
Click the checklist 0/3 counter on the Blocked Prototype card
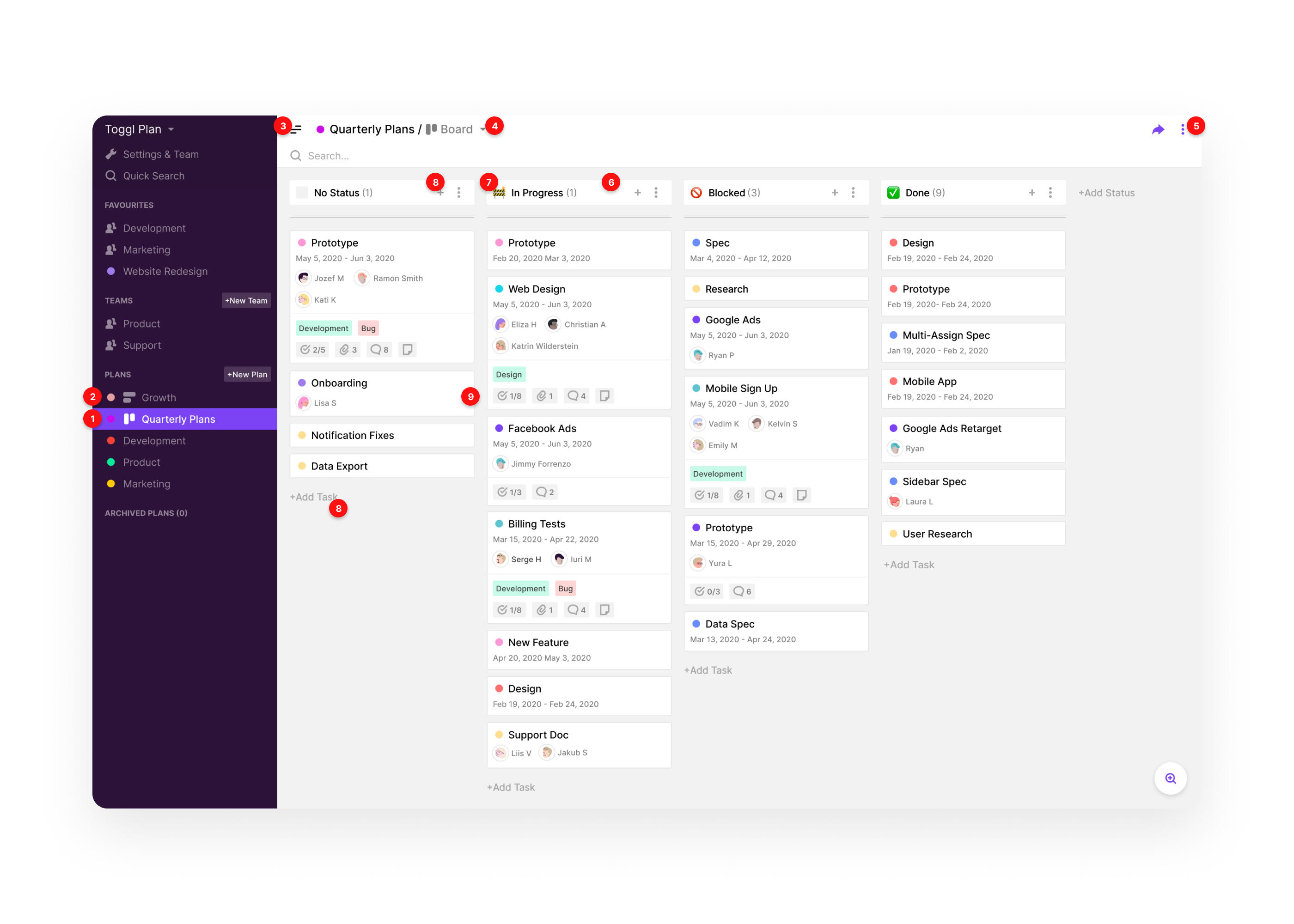708,591
